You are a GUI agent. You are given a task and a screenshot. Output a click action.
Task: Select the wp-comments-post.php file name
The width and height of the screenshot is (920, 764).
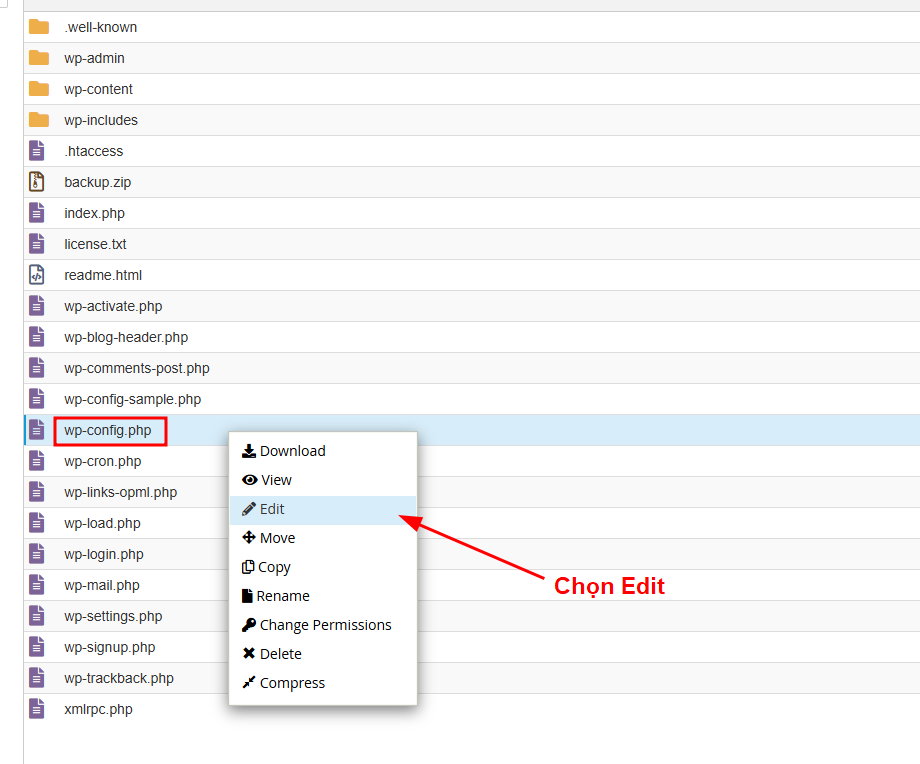tap(137, 369)
